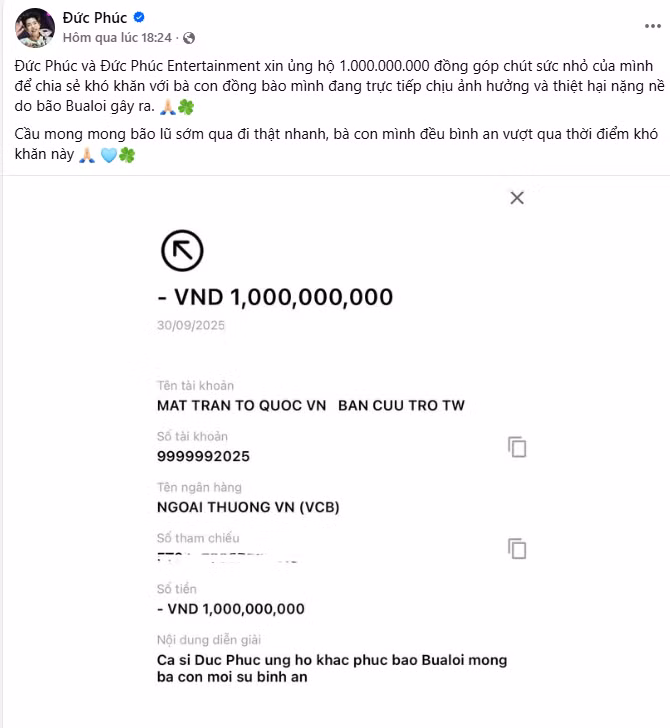Image resolution: width=670 pixels, height=728 pixels.
Task: Close the transaction receipt with the X
Action: point(517,198)
